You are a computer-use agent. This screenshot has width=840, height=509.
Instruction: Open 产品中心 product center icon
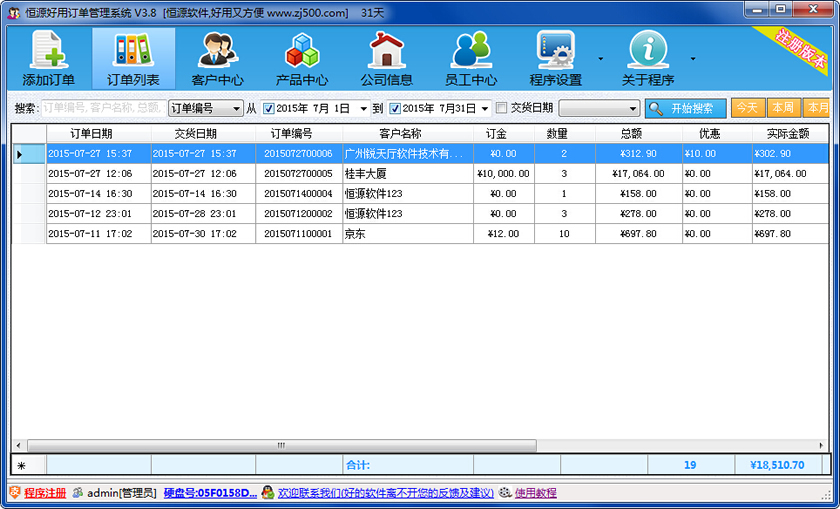point(302,58)
